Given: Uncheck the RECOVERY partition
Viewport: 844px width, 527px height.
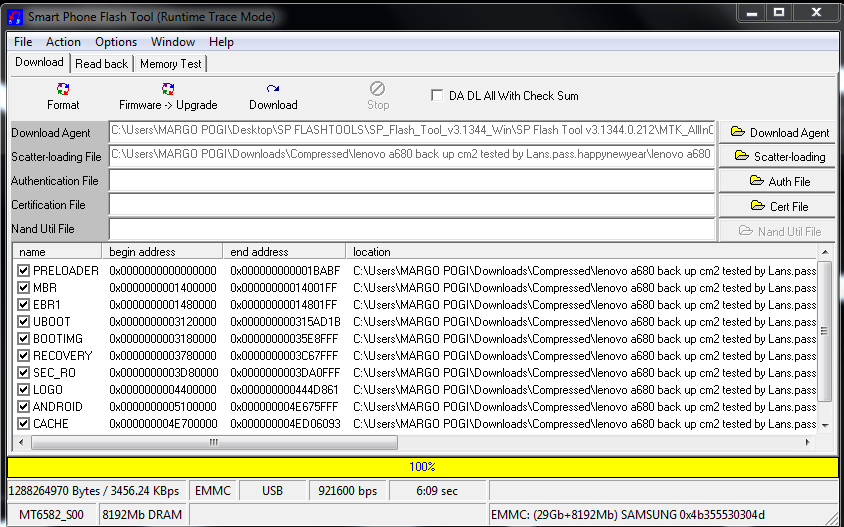Looking at the screenshot, I should pyautogui.click(x=23, y=356).
